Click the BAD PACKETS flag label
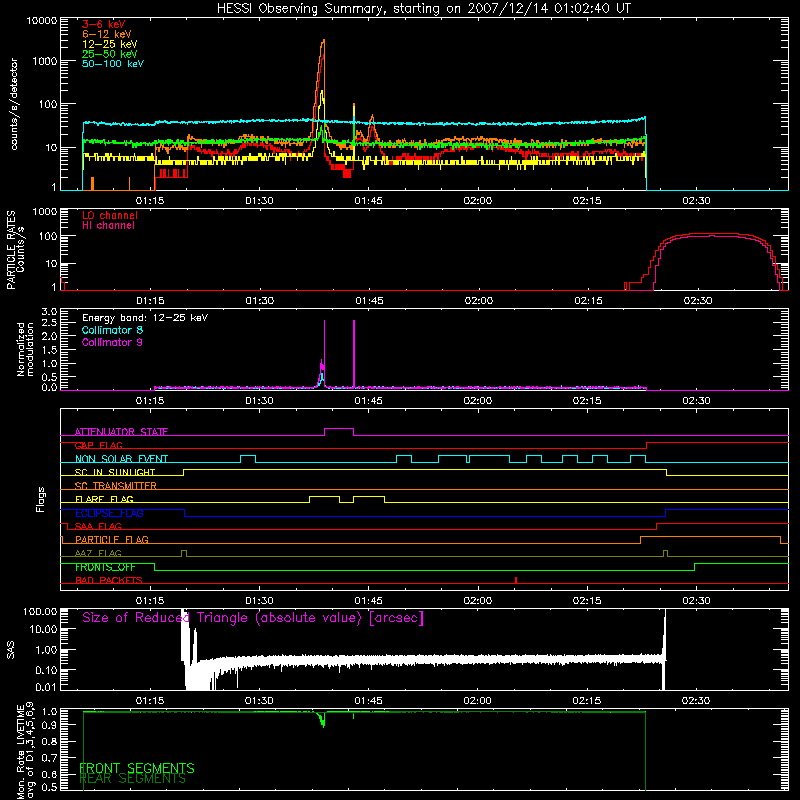Viewport: 800px width, 800px height. pyautogui.click(x=109, y=580)
